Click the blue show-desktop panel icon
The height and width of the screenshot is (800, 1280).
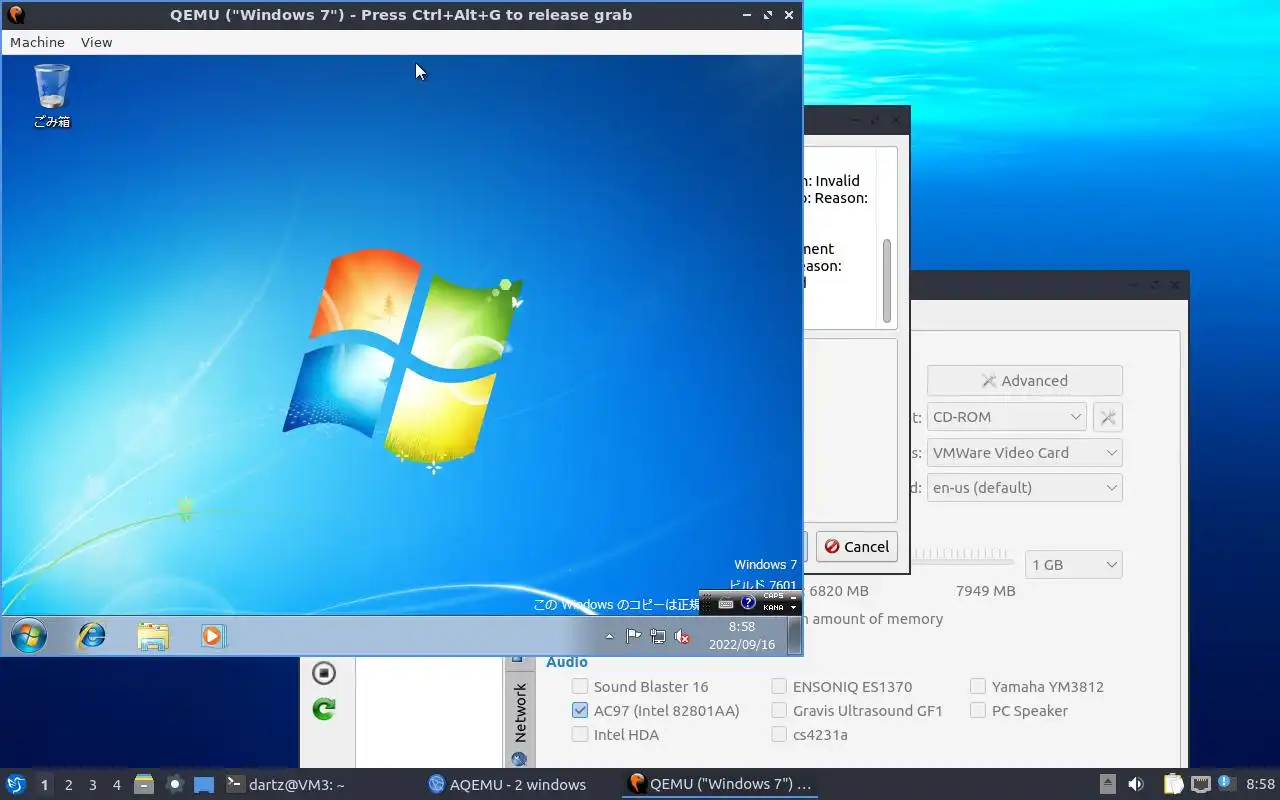point(204,785)
